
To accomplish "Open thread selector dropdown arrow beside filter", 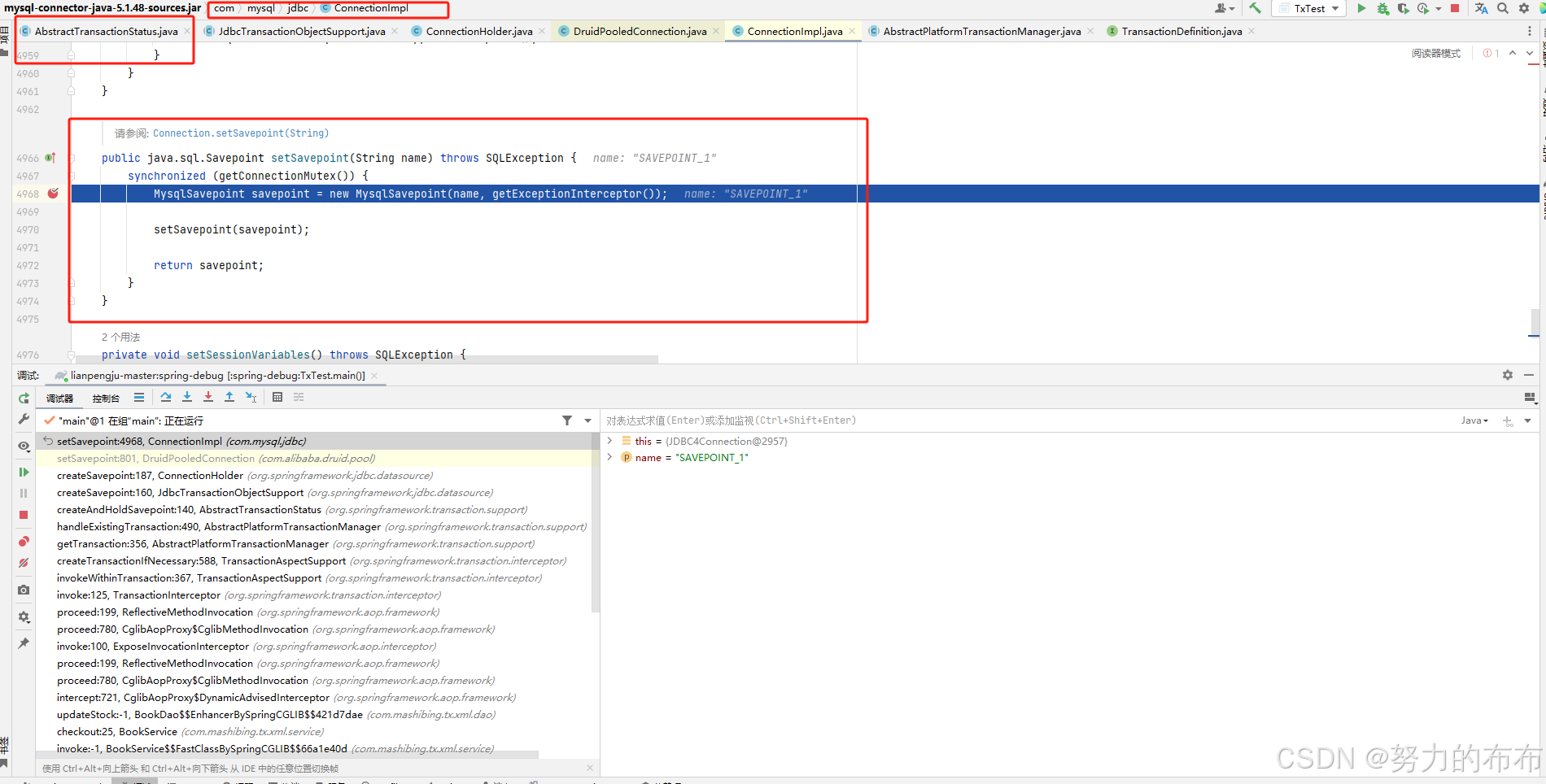I will (x=588, y=420).
